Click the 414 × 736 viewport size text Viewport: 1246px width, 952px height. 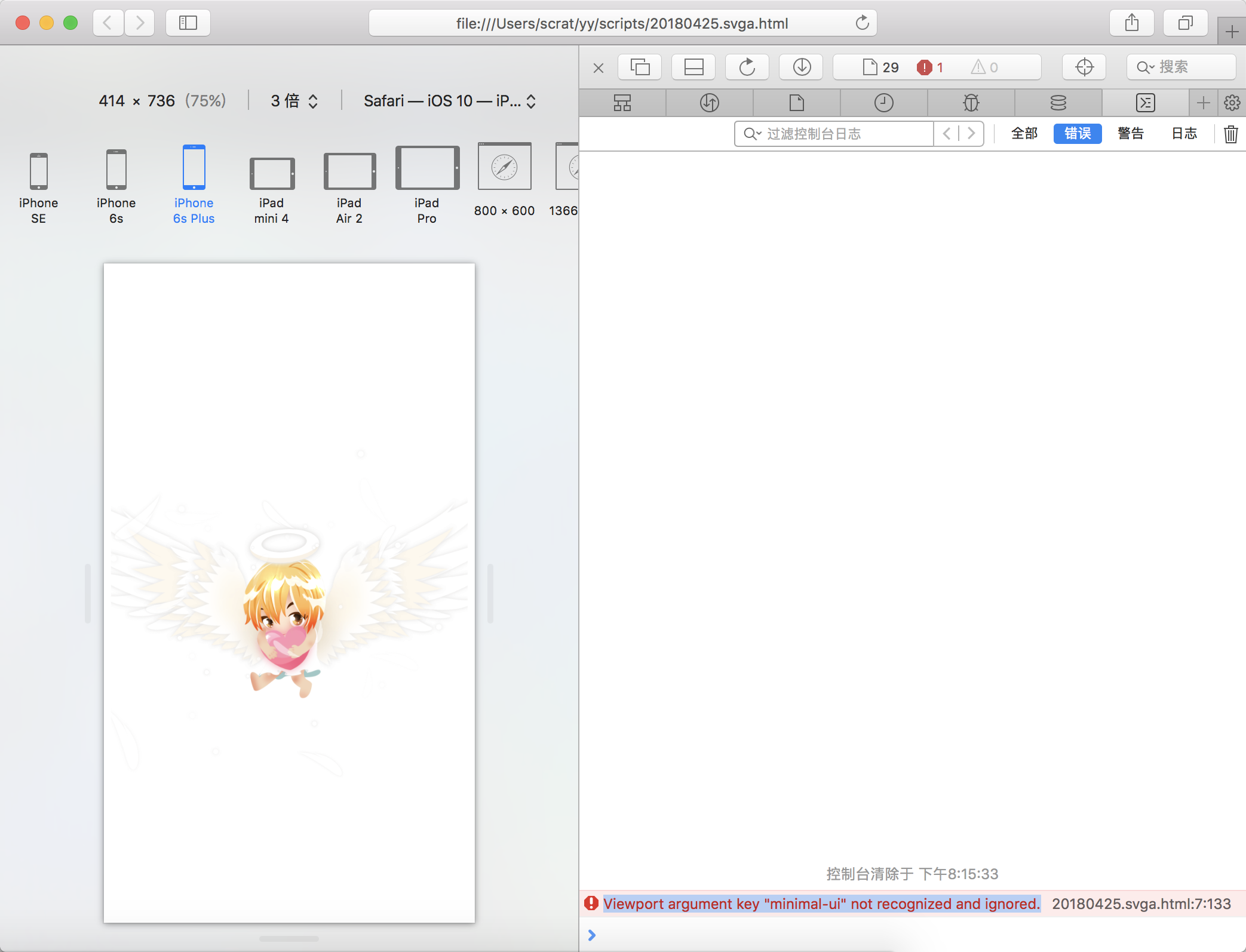click(x=137, y=101)
